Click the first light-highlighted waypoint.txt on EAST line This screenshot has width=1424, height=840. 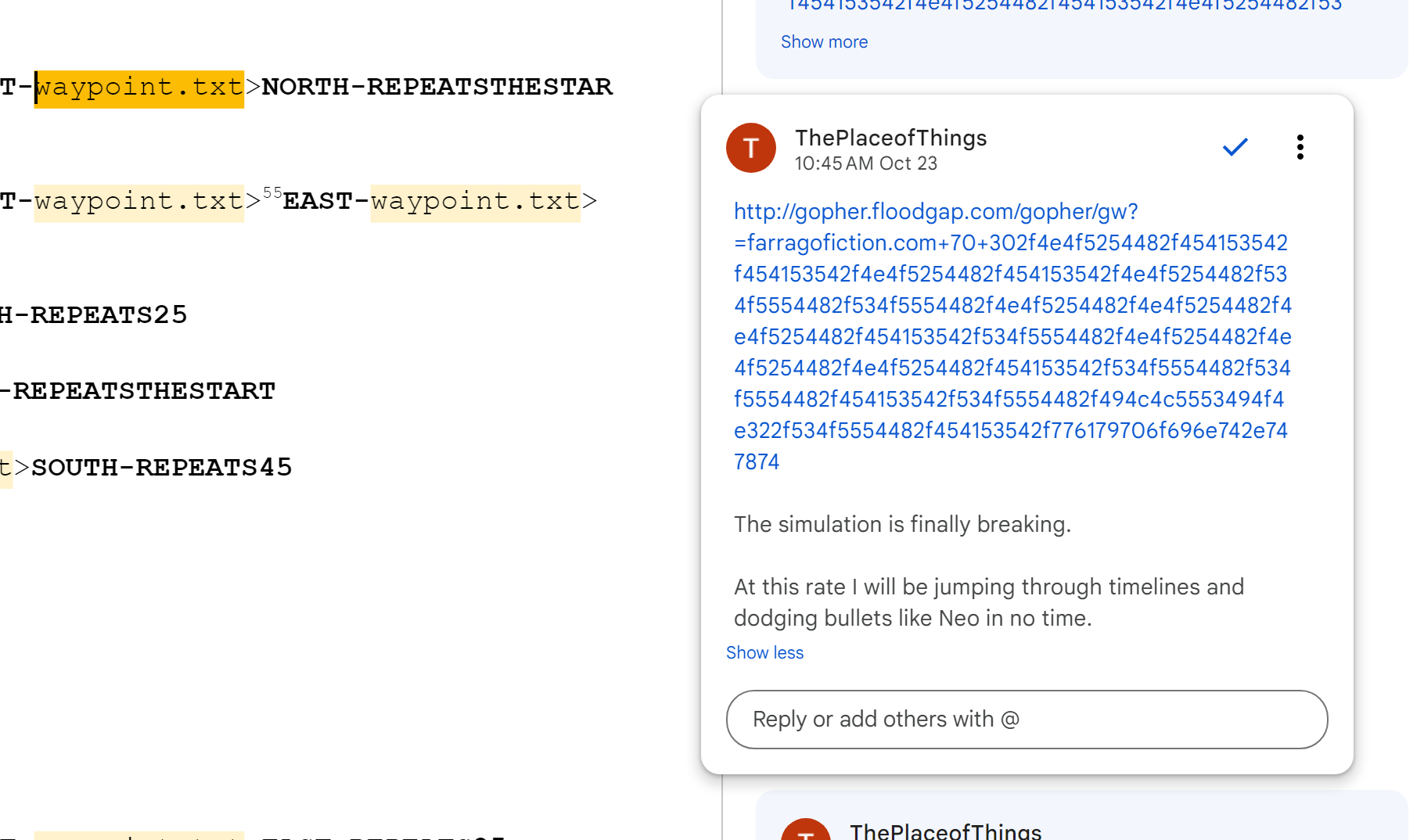pyautogui.click(x=139, y=202)
